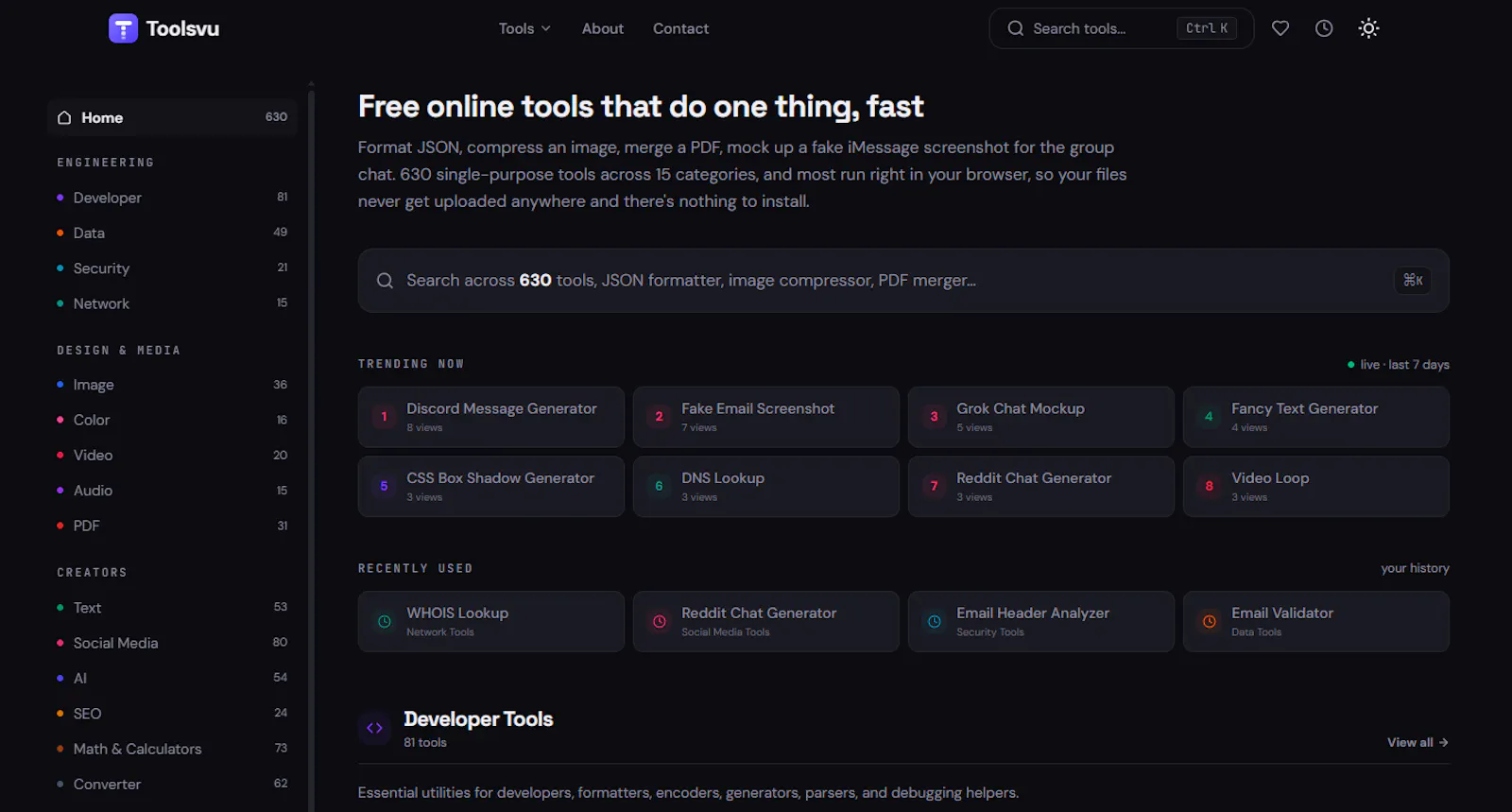The image size is (1512, 812).
Task: Select the Audio category
Action: (x=172, y=491)
